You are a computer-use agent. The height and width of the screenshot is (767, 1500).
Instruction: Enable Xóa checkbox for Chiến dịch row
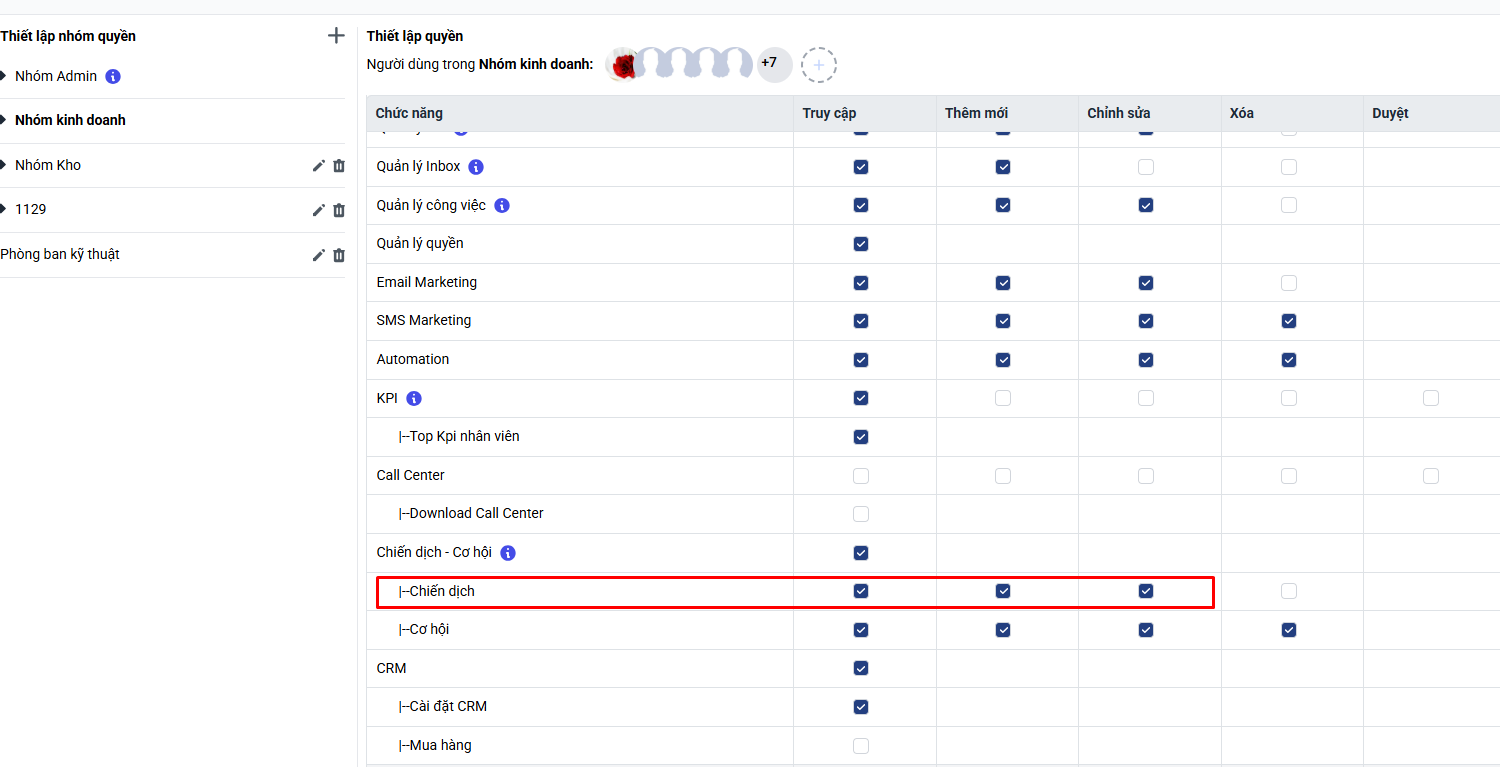[1289, 591]
